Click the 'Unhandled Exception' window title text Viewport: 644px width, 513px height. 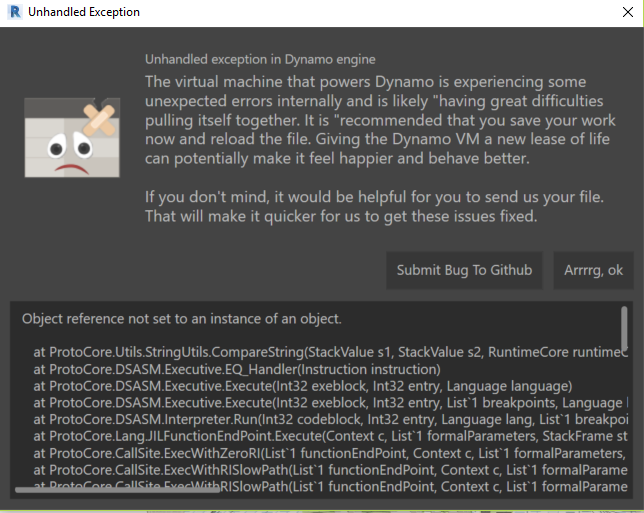point(84,13)
